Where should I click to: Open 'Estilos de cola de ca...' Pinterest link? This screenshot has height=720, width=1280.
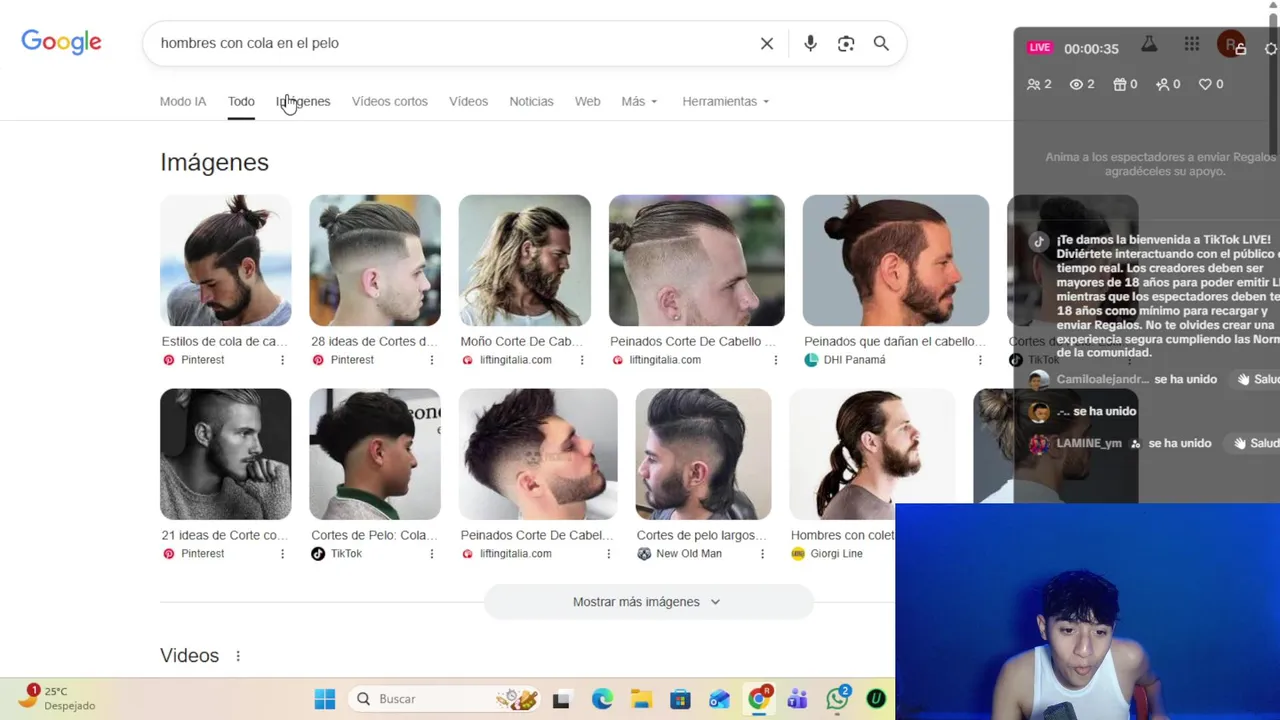(225, 341)
